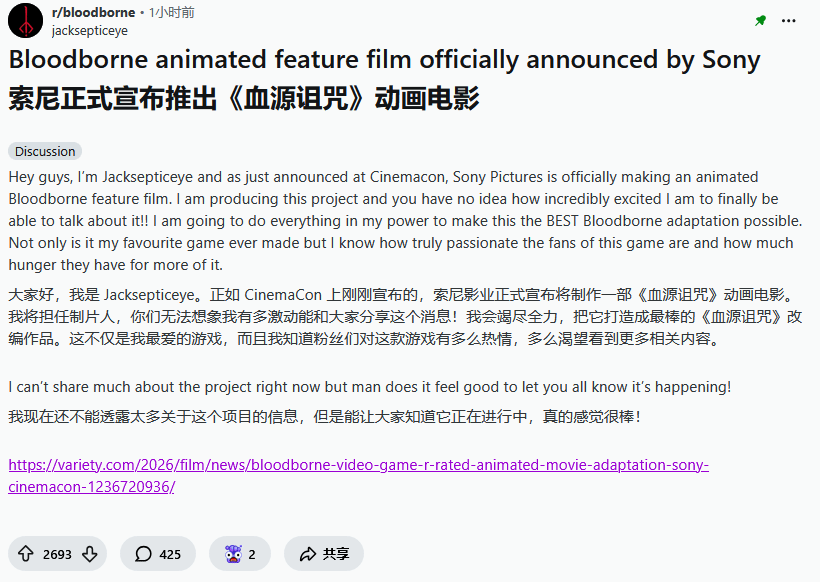
Task: Open the r/bloodborne community avatar
Action: pos(25,21)
